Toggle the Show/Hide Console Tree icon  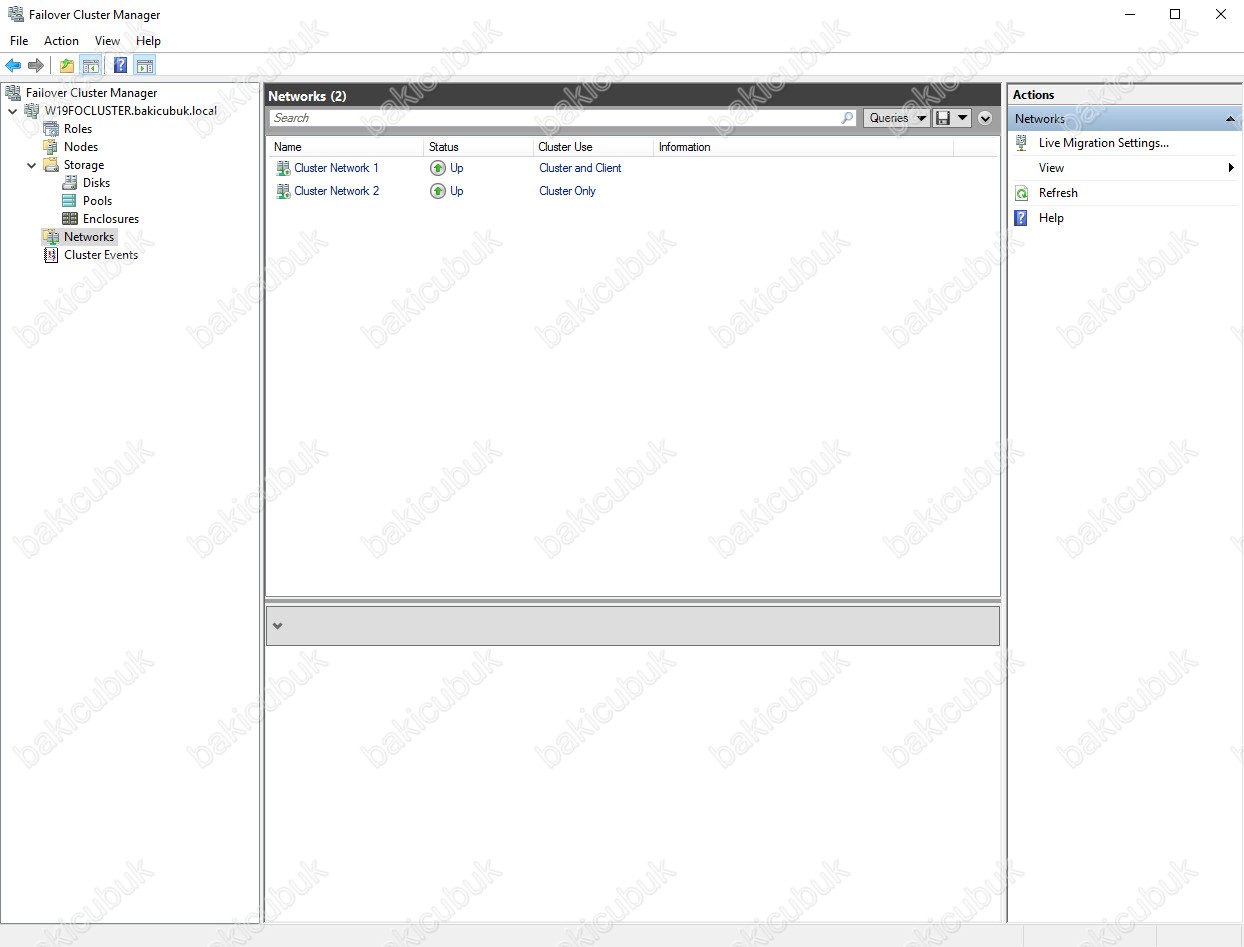click(91, 66)
